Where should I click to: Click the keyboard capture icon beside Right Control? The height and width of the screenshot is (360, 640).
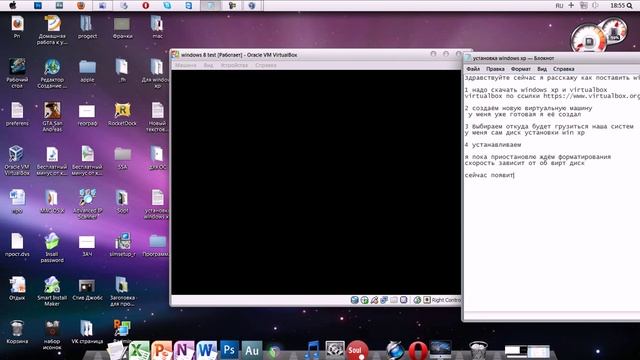tap(427, 300)
